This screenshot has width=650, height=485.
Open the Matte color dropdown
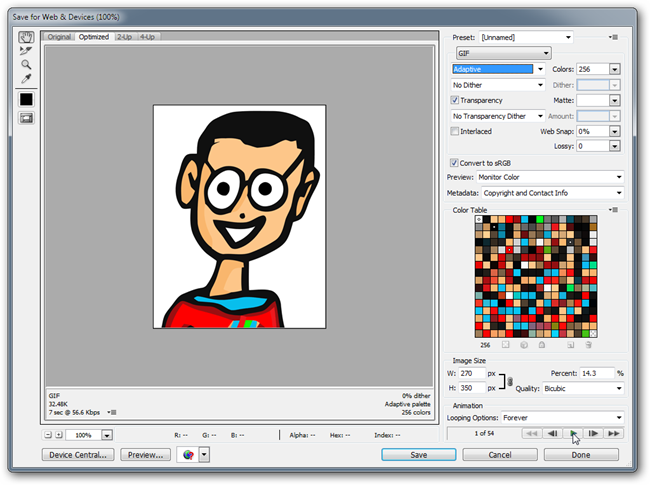(x=615, y=100)
